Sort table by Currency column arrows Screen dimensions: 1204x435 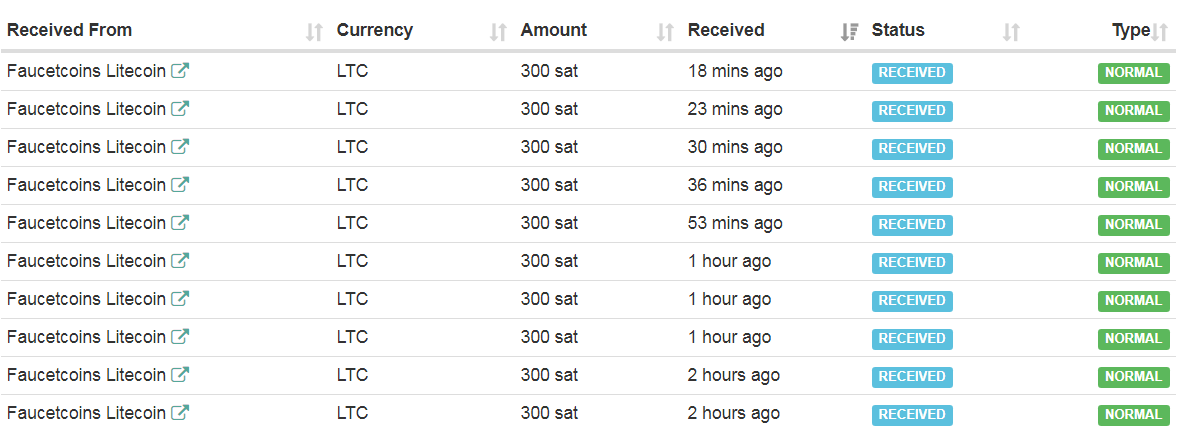[x=498, y=33]
